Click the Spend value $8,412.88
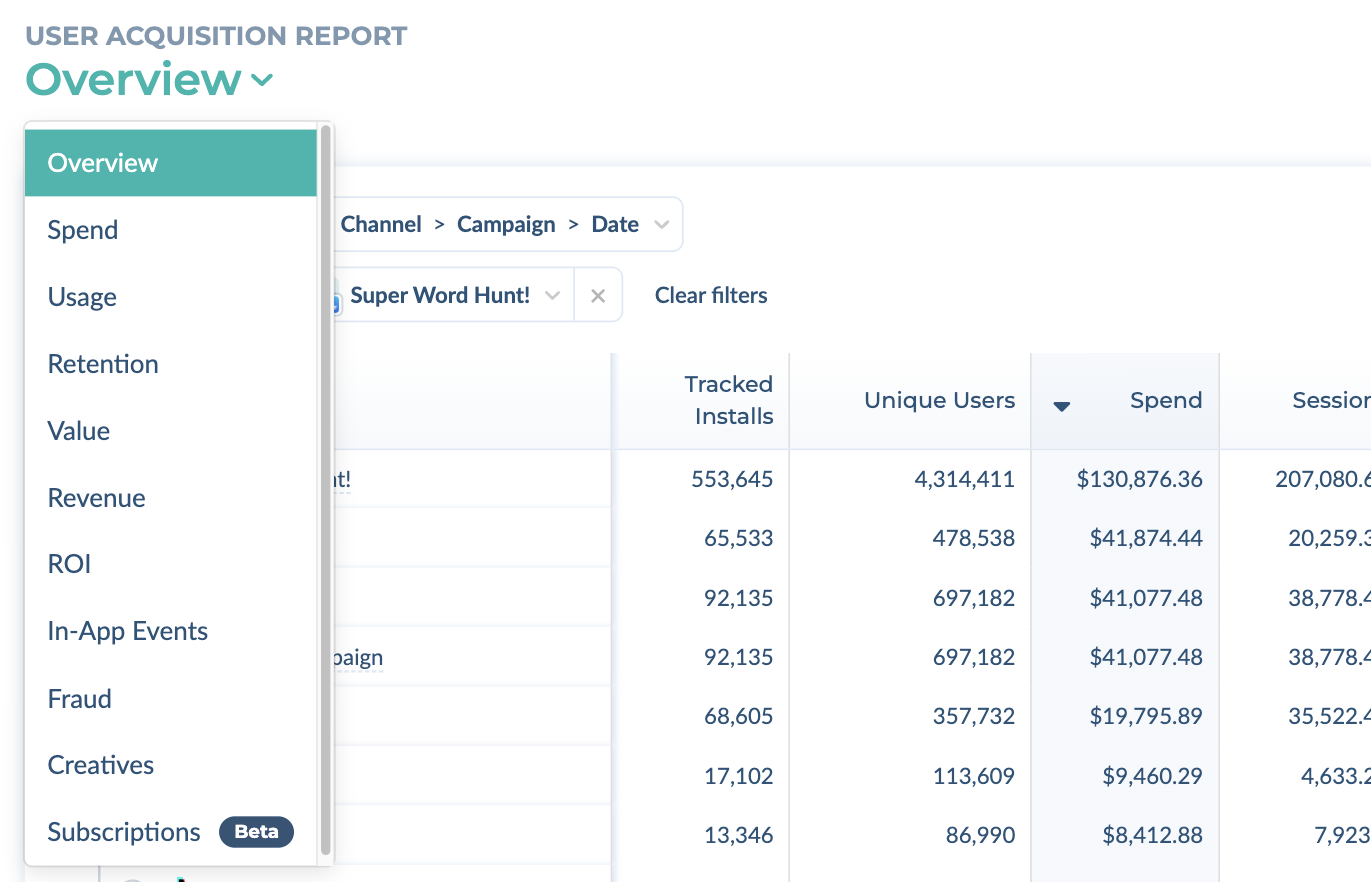Viewport: 1371px width, 882px height. click(1153, 835)
